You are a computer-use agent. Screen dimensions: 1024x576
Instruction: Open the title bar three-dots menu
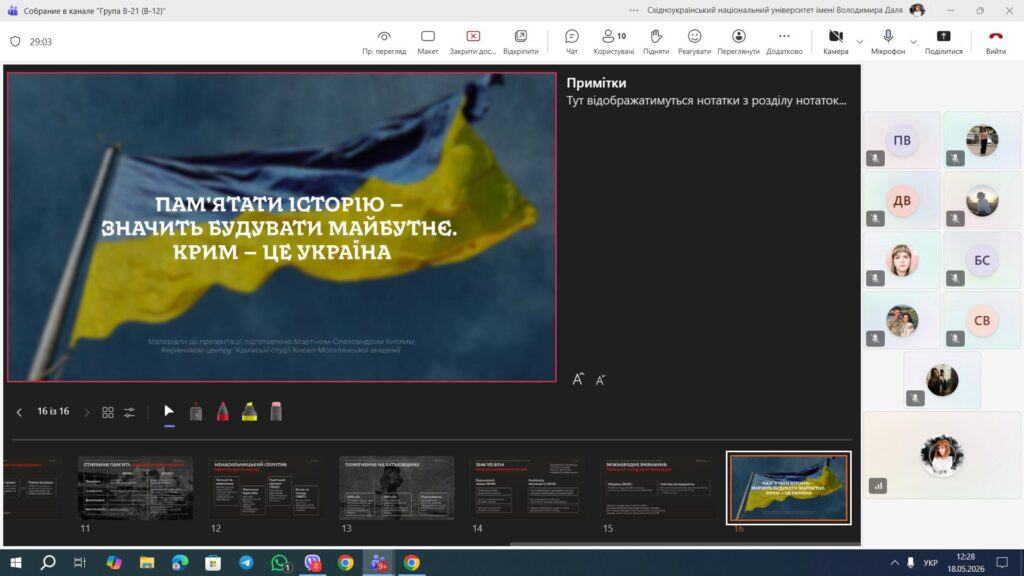click(633, 10)
